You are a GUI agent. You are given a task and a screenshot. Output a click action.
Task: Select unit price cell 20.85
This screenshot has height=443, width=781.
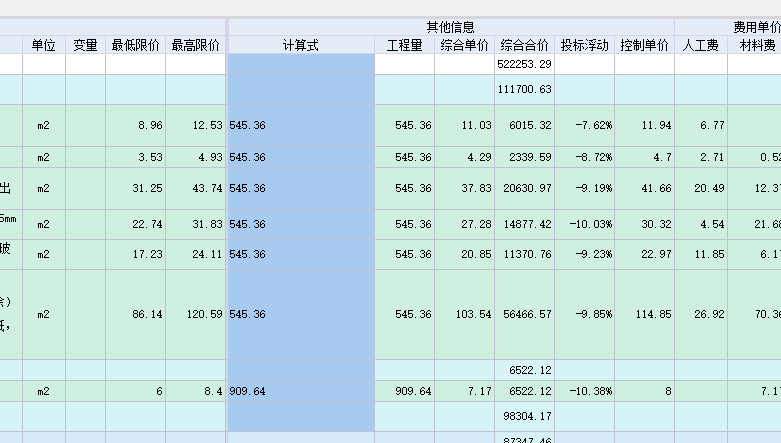[x=465, y=254]
